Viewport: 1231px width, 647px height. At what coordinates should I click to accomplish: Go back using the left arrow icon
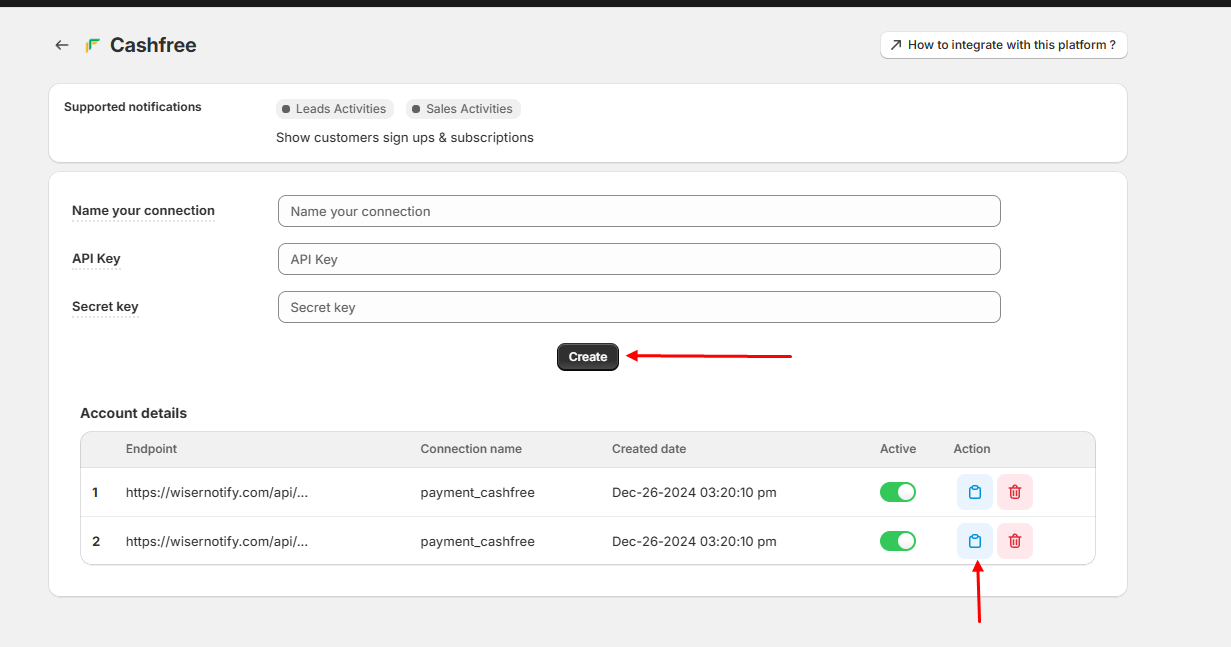pyautogui.click(x=62, y=45)
